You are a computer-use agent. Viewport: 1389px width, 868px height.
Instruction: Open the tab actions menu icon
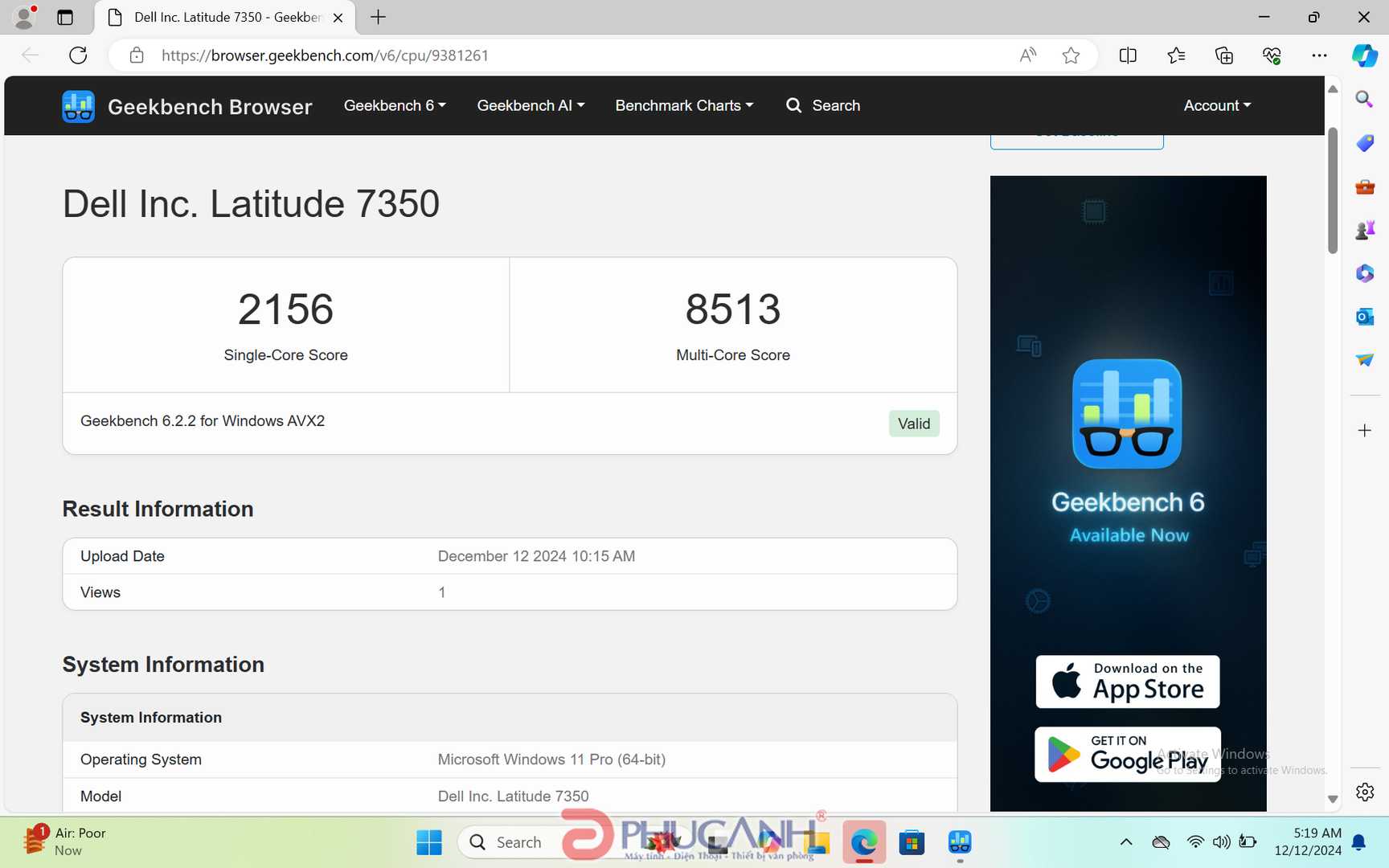click(65, 17)
